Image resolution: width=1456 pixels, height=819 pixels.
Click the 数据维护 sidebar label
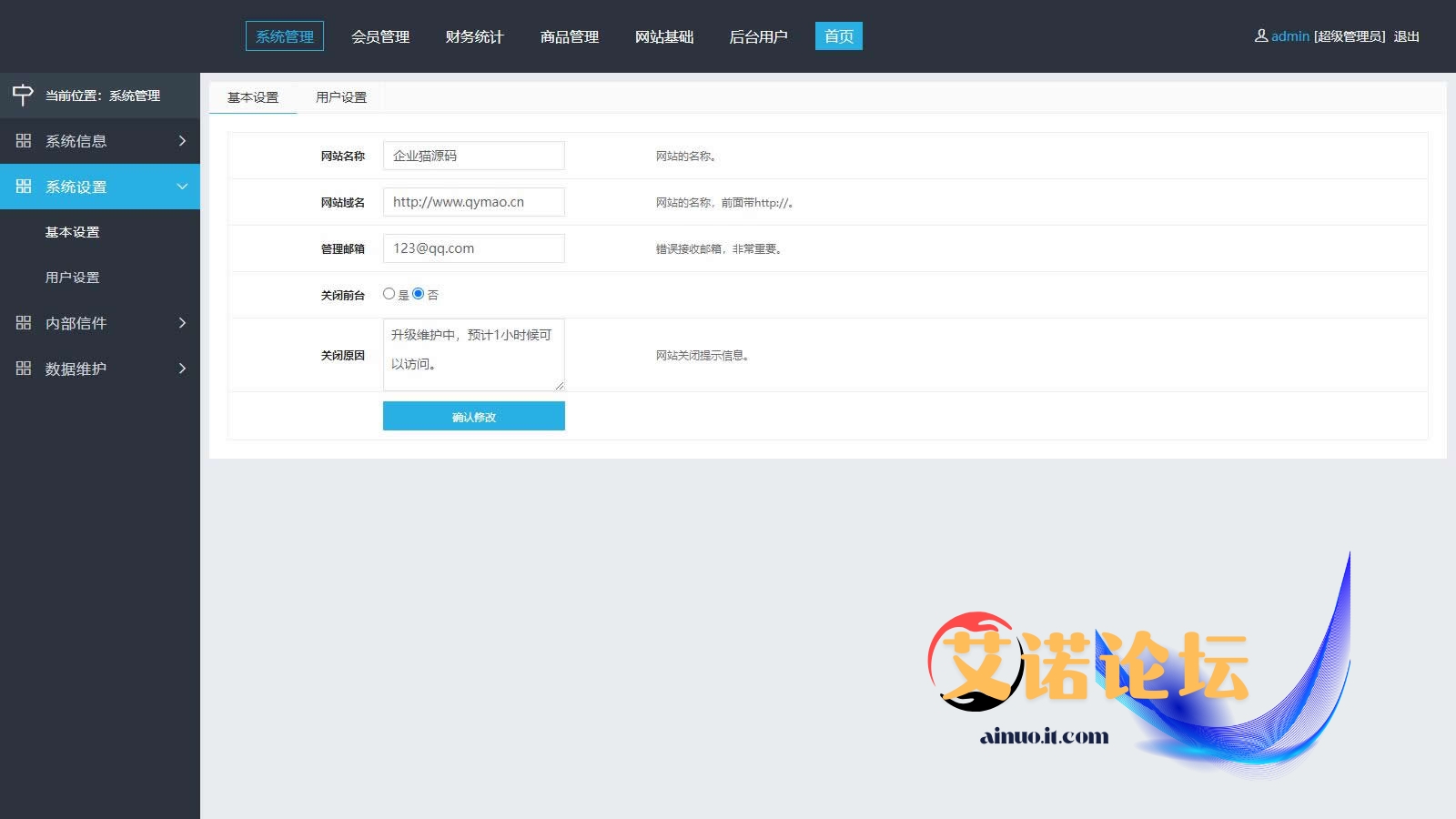[76, 369]
